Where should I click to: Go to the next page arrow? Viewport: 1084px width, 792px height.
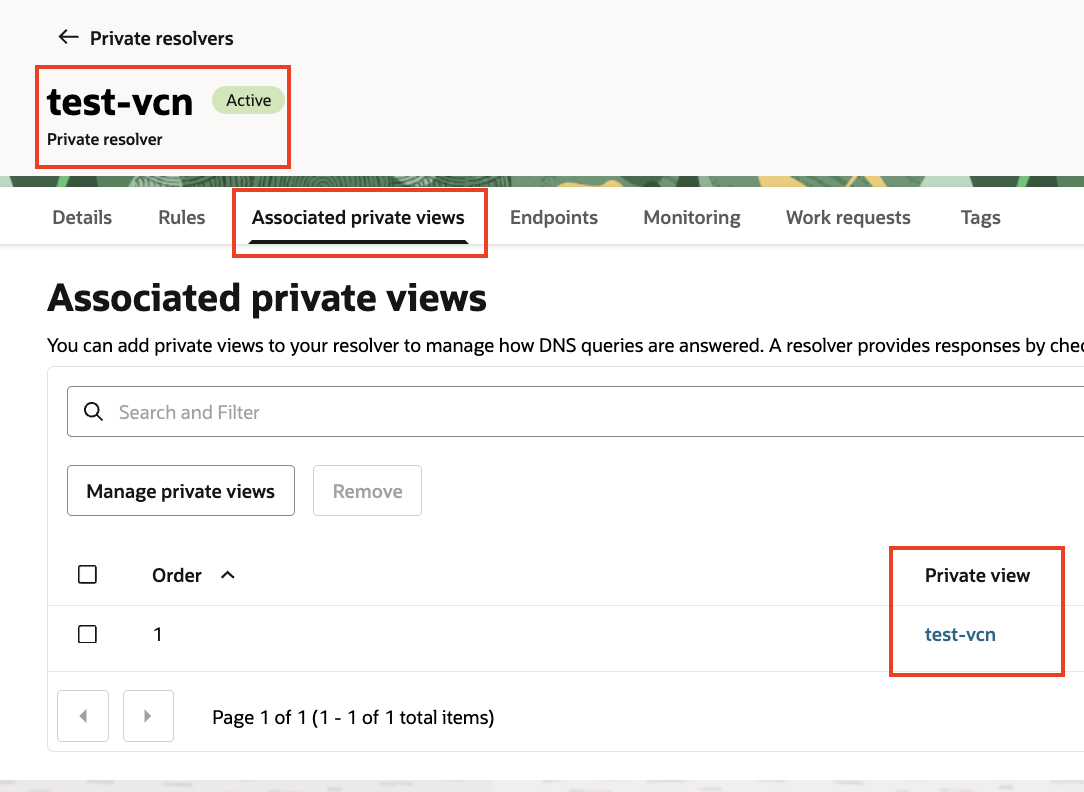148,716
